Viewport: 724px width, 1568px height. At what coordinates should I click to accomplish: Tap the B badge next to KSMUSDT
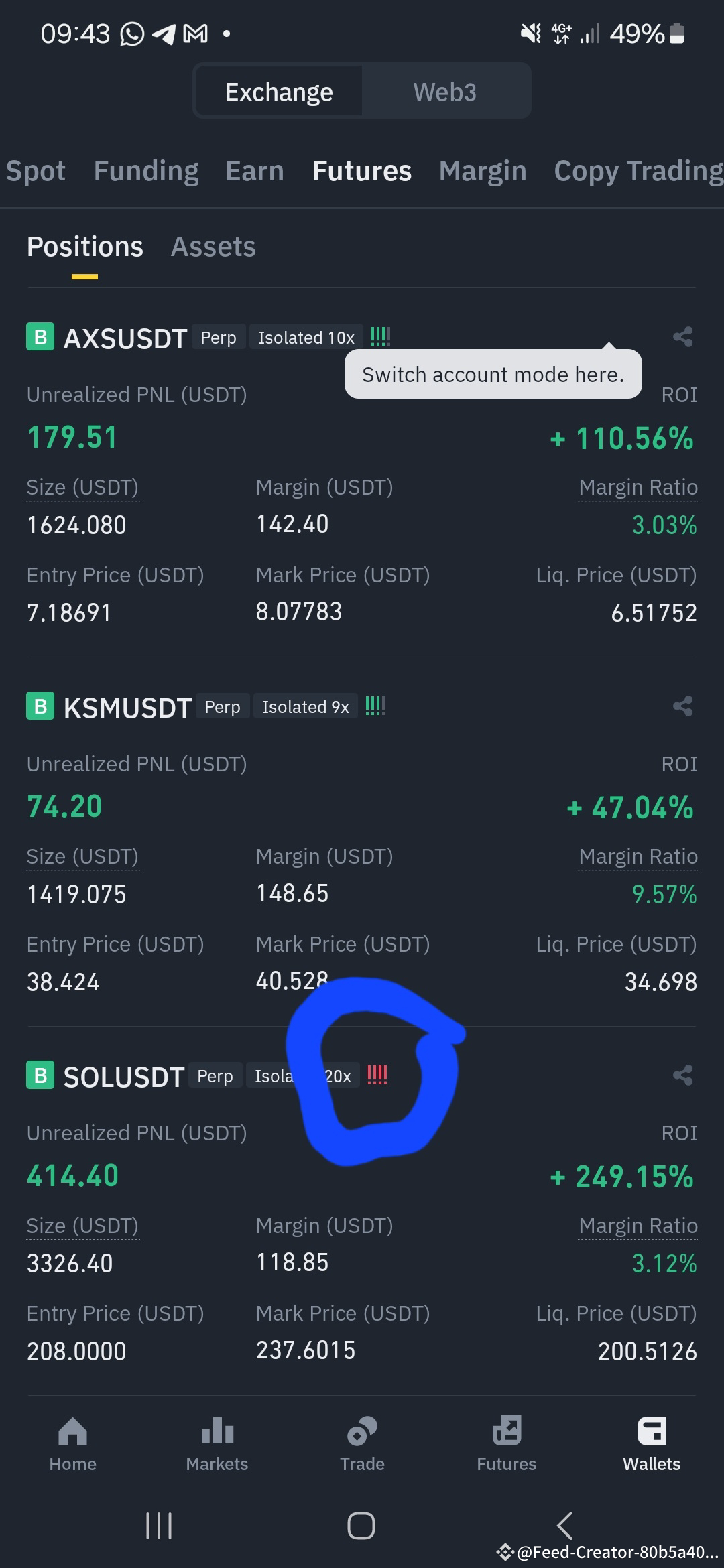(x=40, y=706)
